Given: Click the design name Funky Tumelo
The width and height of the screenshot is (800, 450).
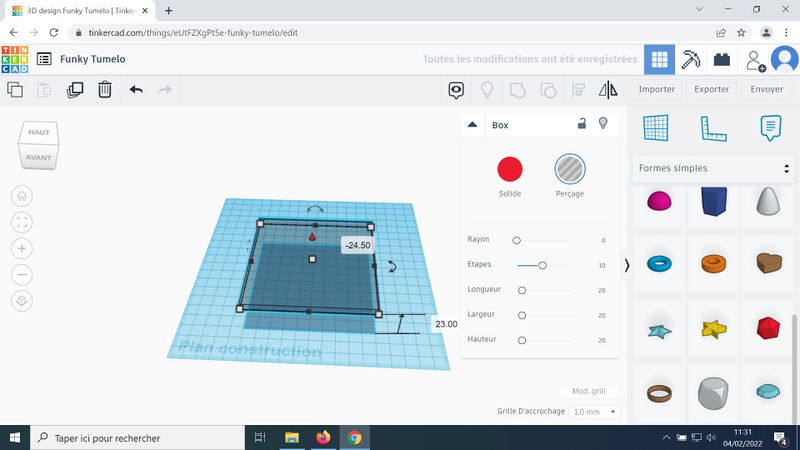Looking at the screenshot, I should click(93, 59).
